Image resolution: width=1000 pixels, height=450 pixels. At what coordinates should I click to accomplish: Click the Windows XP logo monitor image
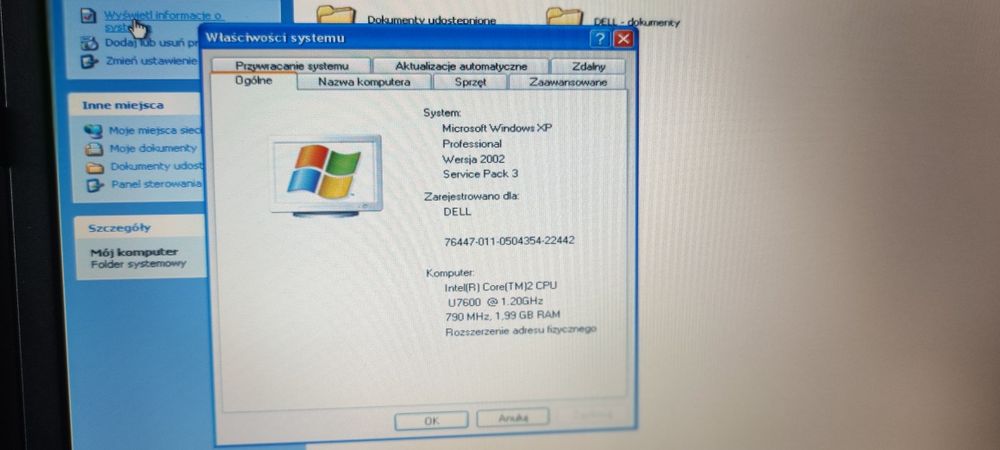pyautogui.click(x=326, y=176)
